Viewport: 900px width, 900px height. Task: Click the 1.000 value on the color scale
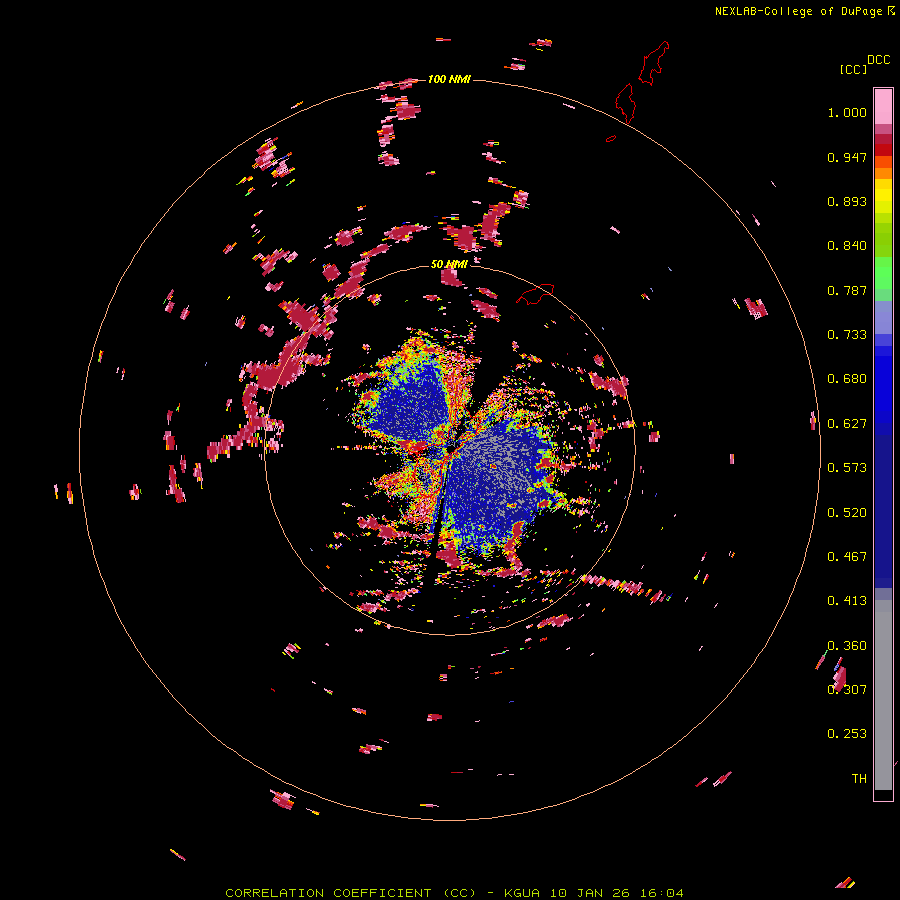[x=847, y=112]
